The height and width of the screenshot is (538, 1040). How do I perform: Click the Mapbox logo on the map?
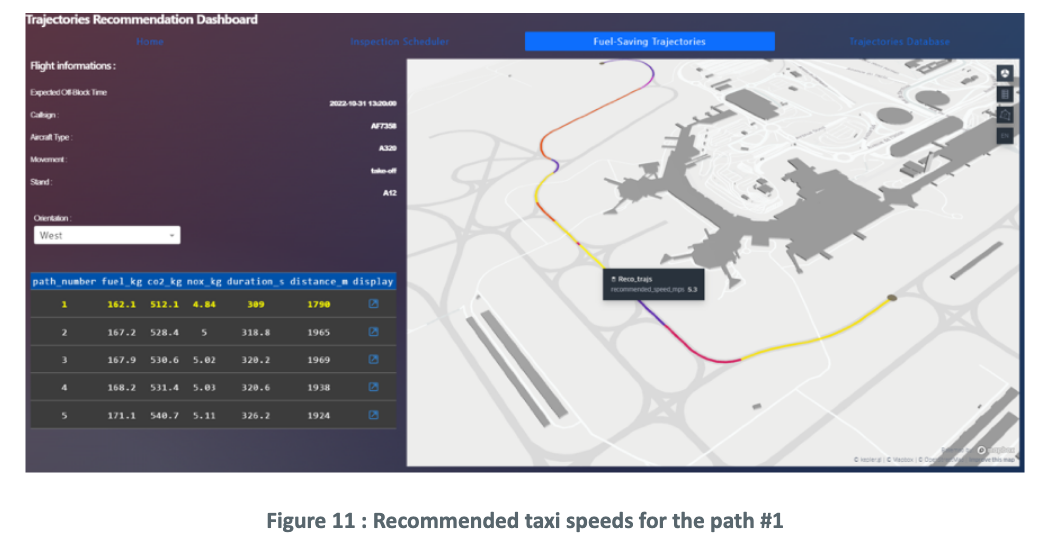(995, 450)
